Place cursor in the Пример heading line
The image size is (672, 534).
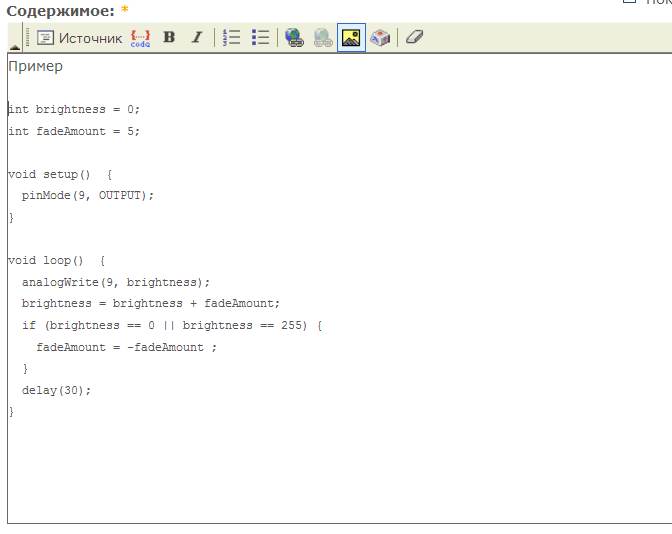coord(36,67)
